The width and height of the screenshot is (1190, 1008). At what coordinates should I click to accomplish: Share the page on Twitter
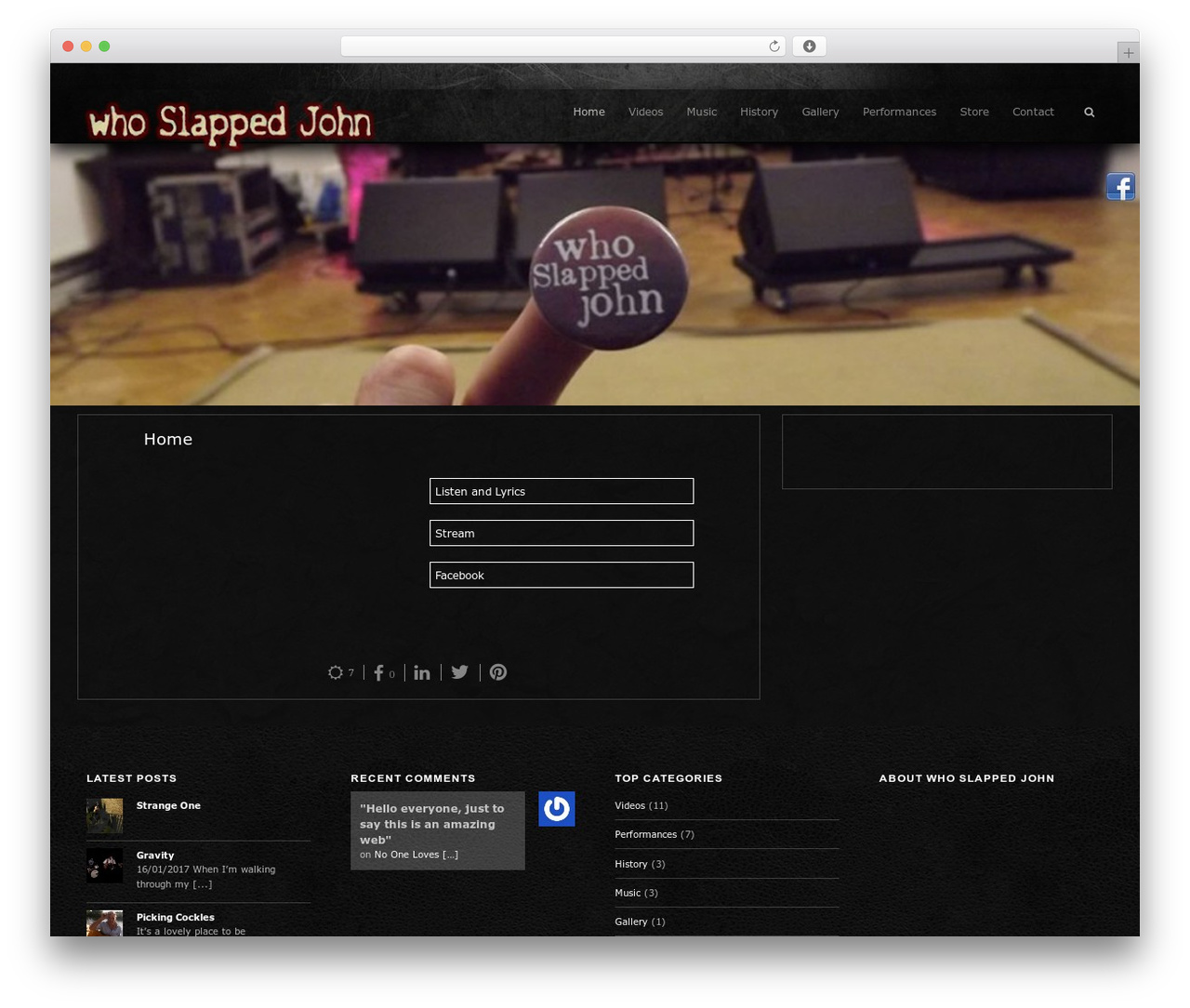(x=460, y=672)
